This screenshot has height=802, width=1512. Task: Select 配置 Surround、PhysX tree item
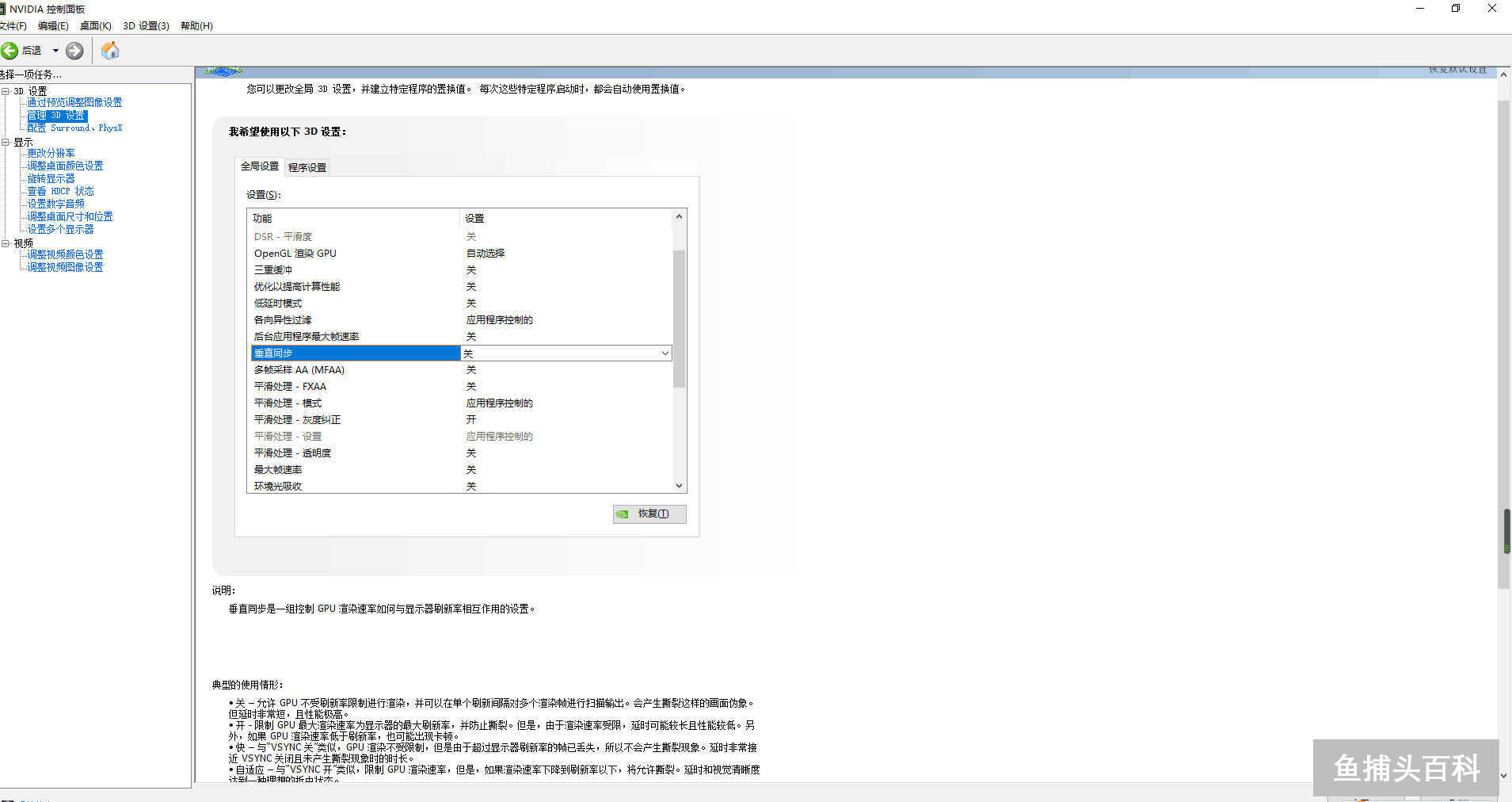[x=74, y=128]
